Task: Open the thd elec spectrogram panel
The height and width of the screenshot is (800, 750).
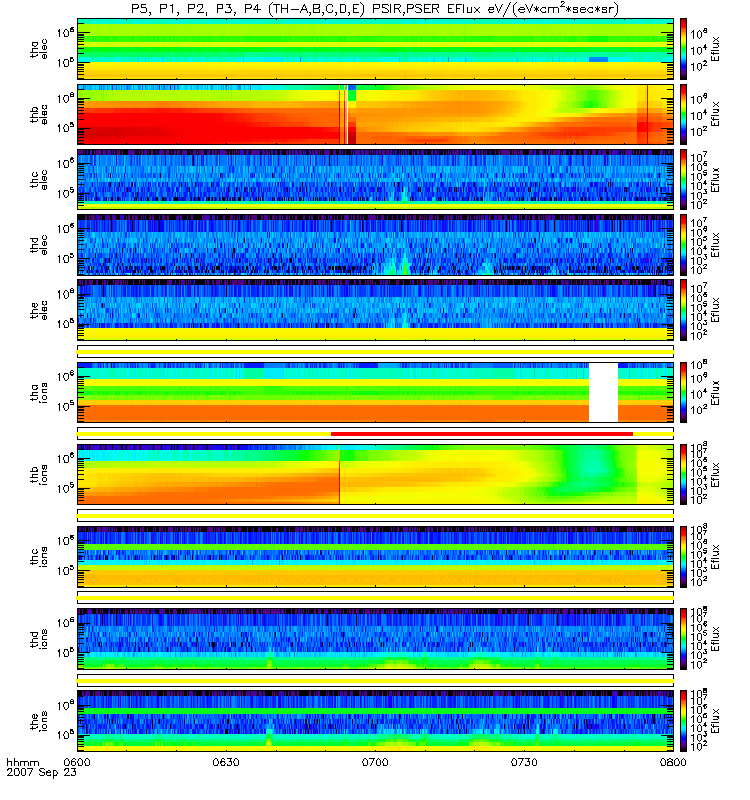Action: [x=375, y=244]
